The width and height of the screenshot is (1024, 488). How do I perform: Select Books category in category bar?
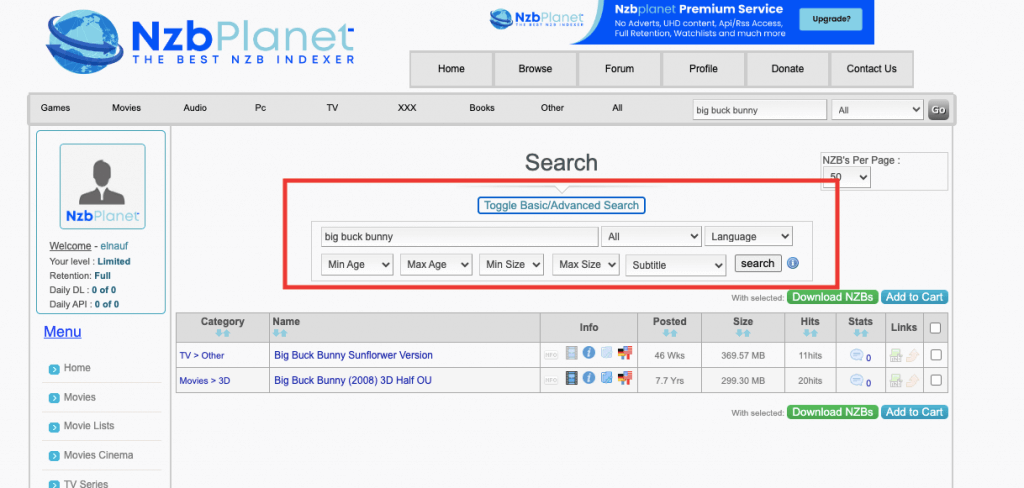482,108
